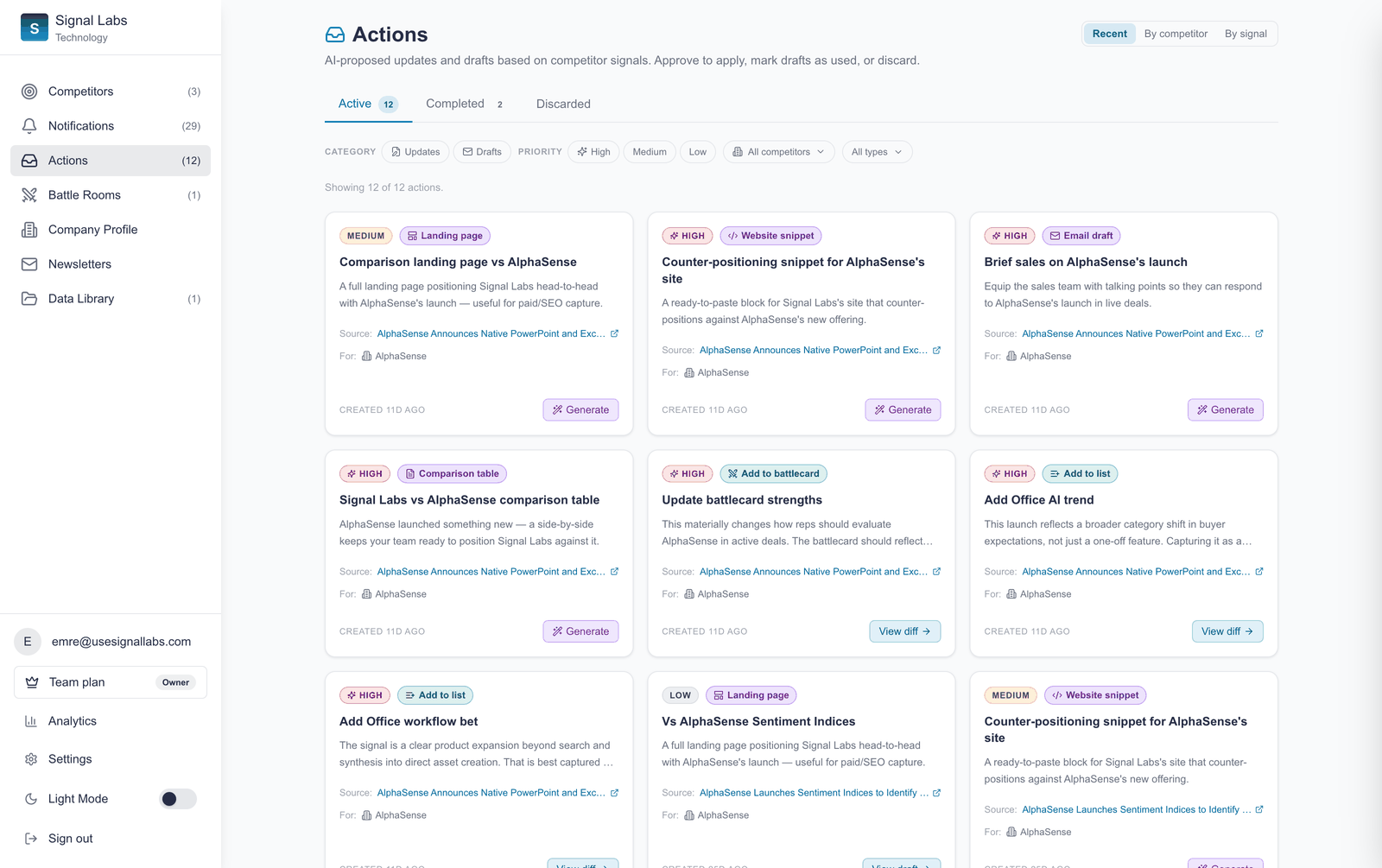Open Analytics in the sidebar
Image resolution: width=1382 pixels, height=868 pixels.
(111, 721)
